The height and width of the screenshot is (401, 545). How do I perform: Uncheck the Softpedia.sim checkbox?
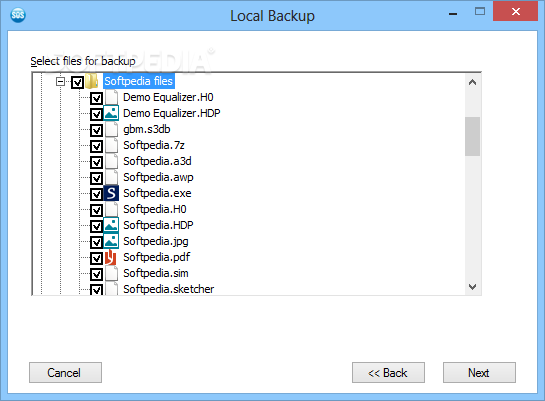pyautogui.click(x=96, y=274)
